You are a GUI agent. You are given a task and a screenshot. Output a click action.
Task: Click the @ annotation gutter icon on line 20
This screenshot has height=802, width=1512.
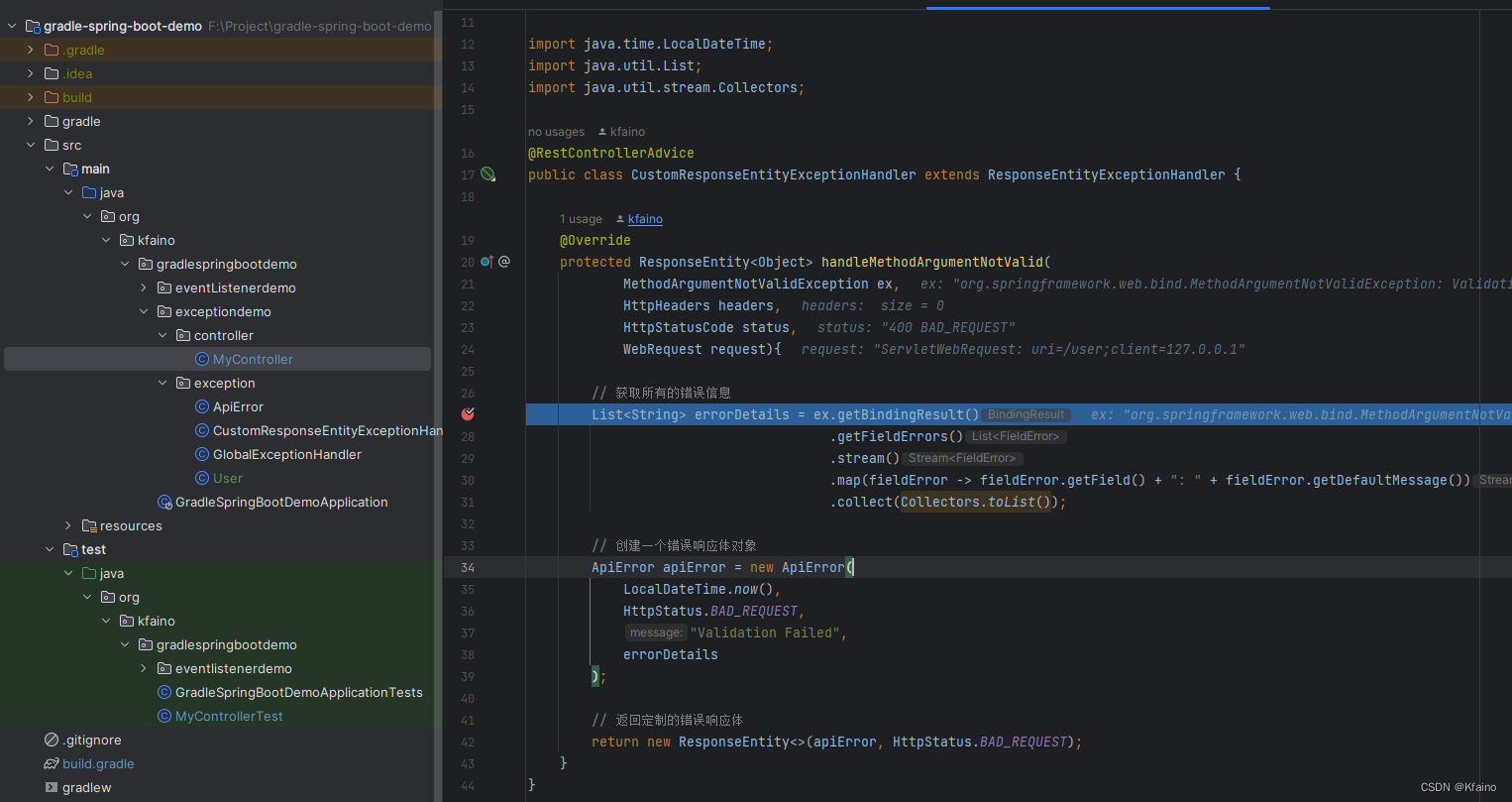503,262
